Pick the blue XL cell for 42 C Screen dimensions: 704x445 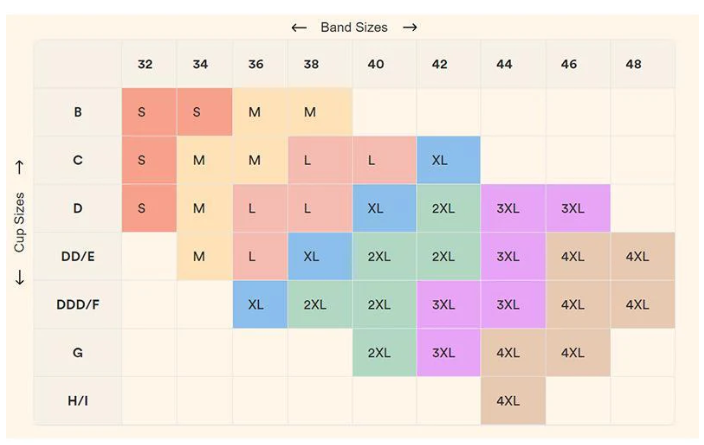tap(440, 160)
